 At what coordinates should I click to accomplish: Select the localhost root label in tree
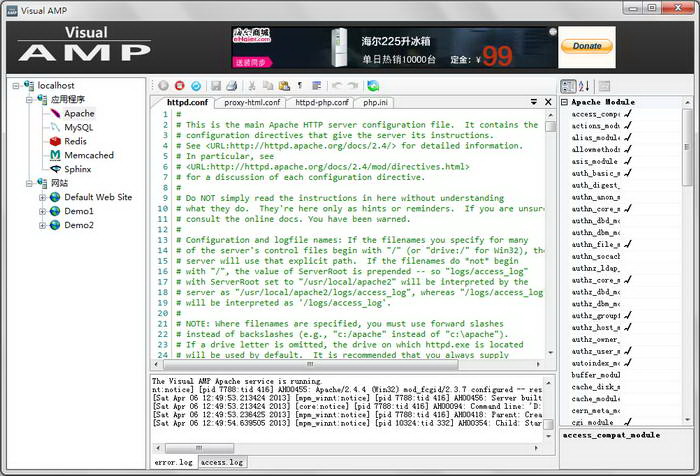(x=56, y=85)
